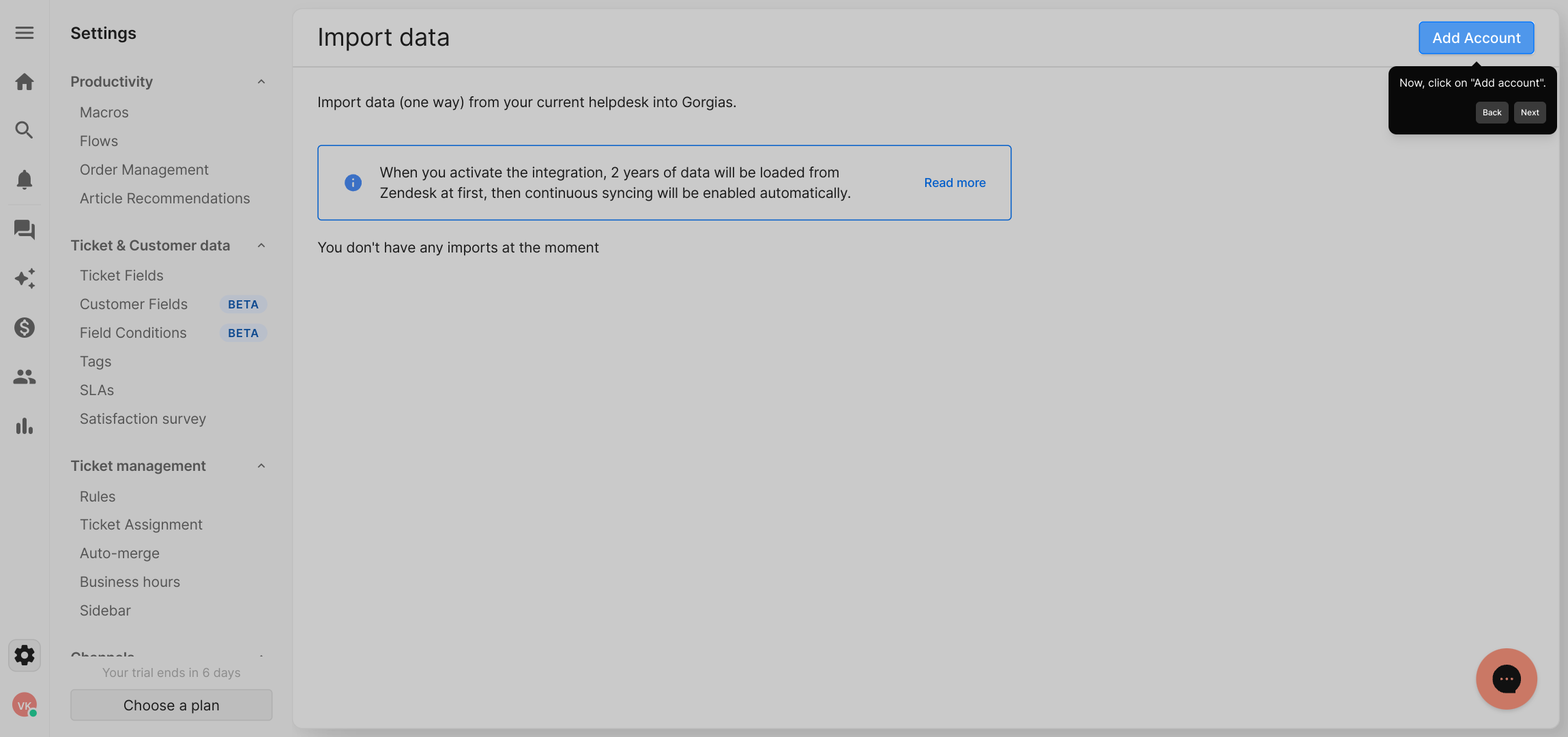Open Rules settings
The height and width of the screenshot is (737, 1568).
[98, 497]
